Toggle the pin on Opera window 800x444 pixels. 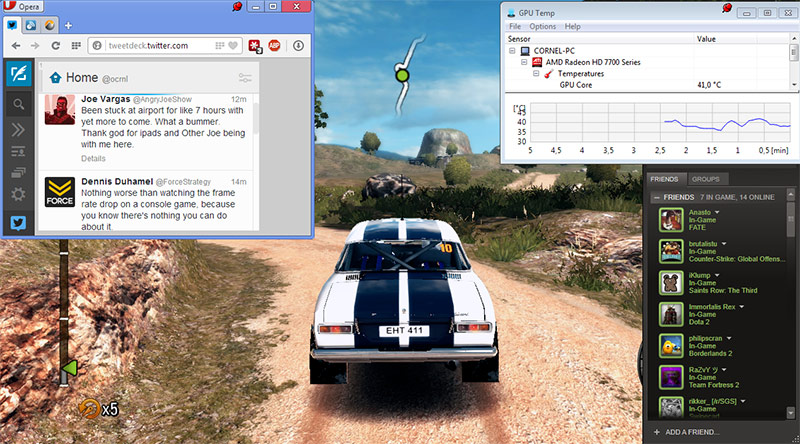pos(237,6)
